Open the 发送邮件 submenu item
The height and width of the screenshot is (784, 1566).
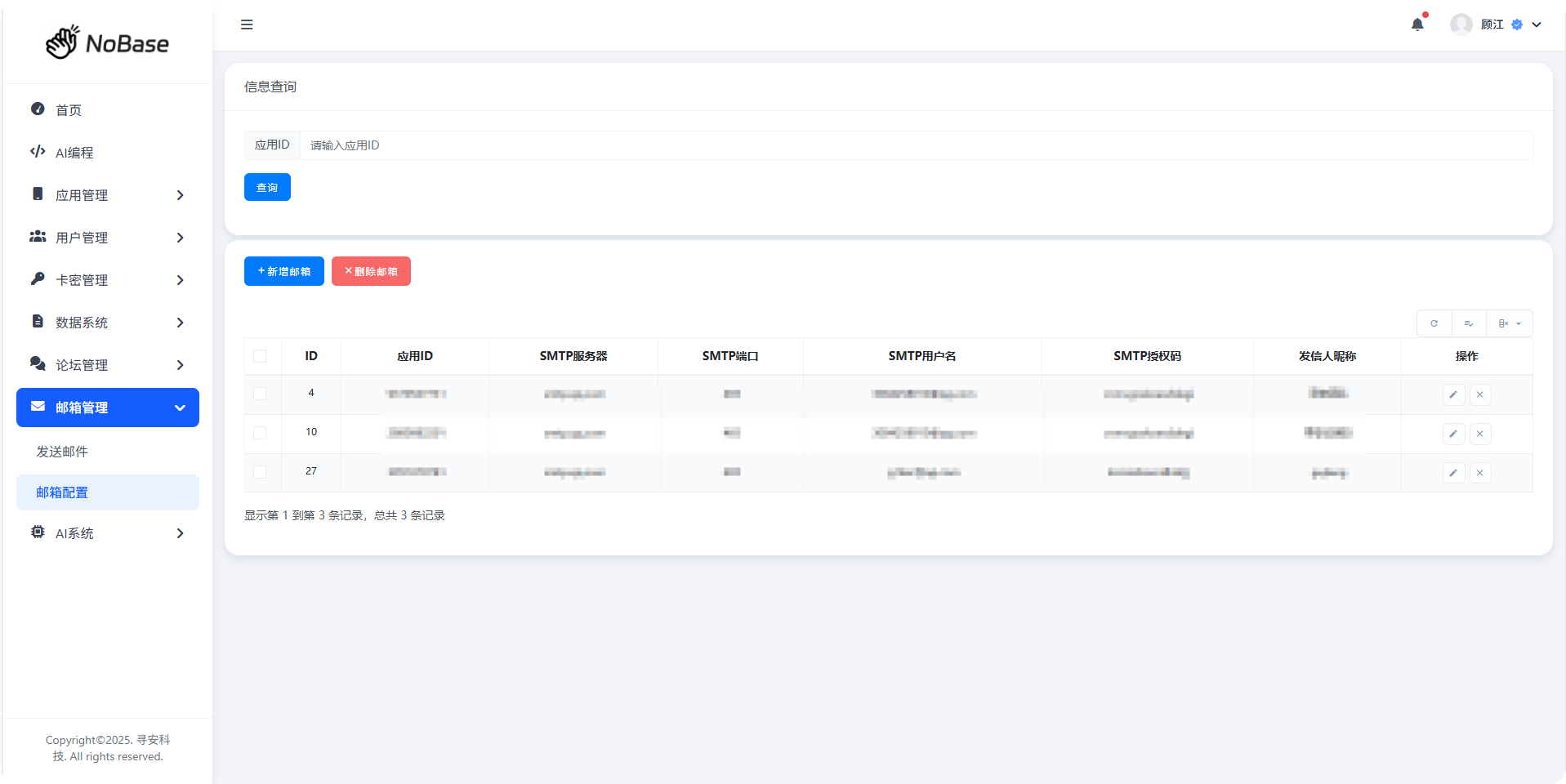tap(62, 452)
